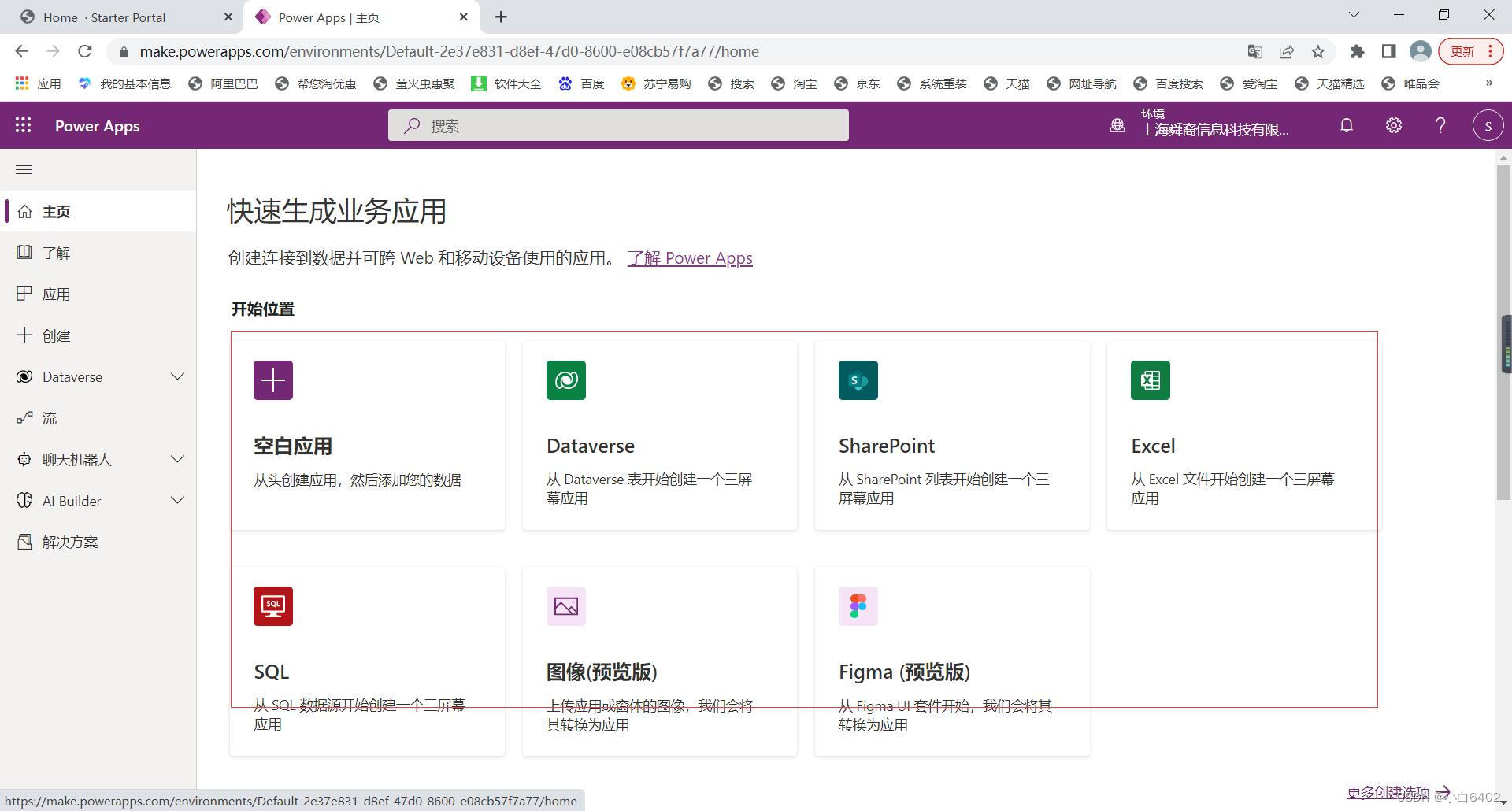
Task: Open the Excel card title
Action: [x=1153, y=446]
